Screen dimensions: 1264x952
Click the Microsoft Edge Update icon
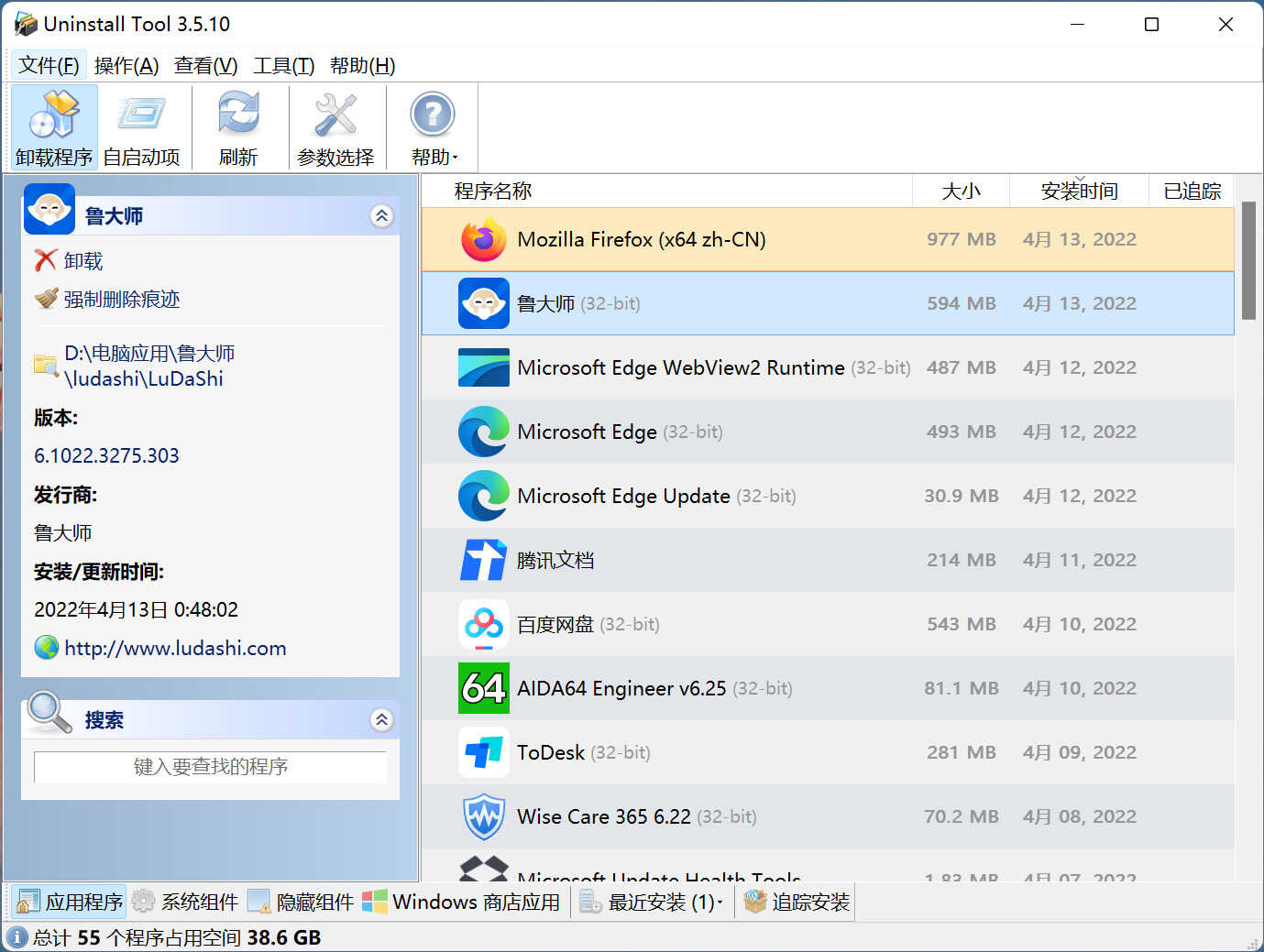point(484,496)
